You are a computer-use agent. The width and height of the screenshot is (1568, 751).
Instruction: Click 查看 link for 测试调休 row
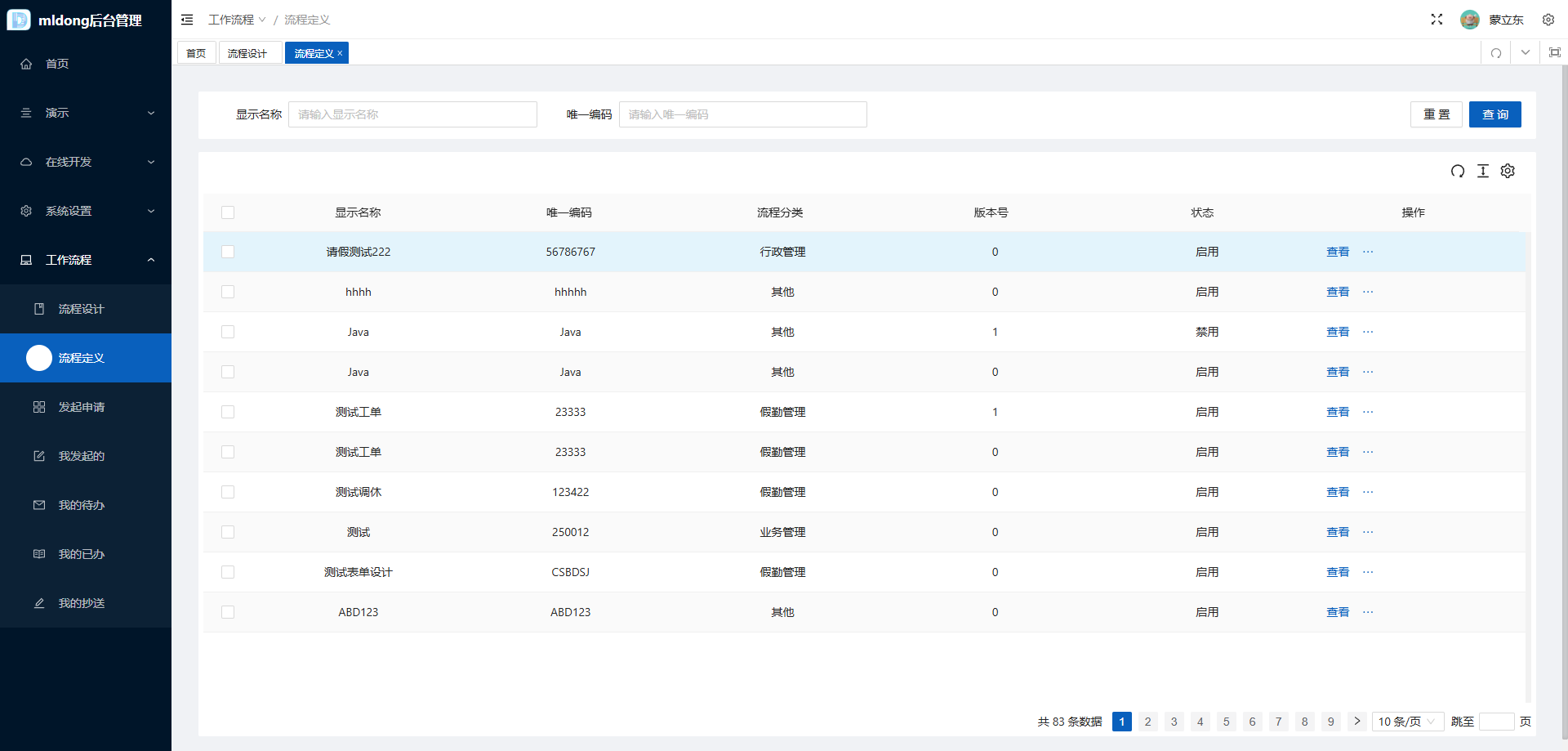1337,492
